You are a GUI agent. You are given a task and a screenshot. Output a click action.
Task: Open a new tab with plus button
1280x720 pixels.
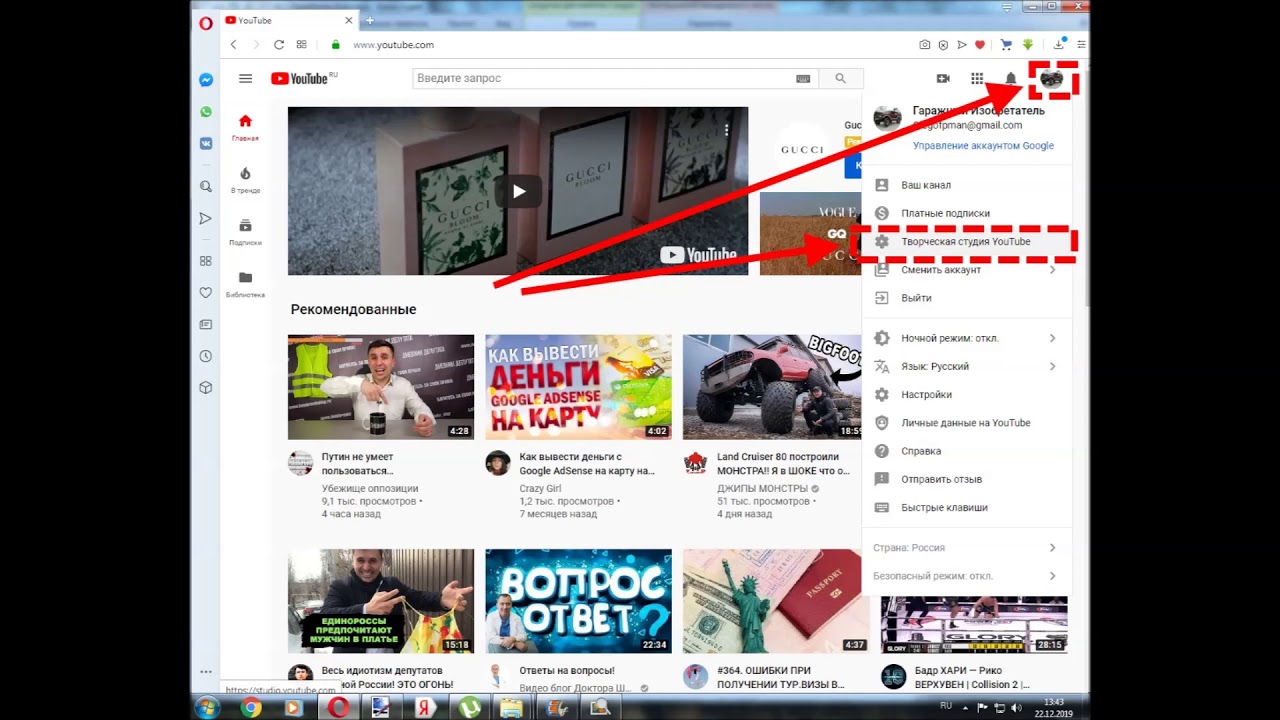pos(369,21)
